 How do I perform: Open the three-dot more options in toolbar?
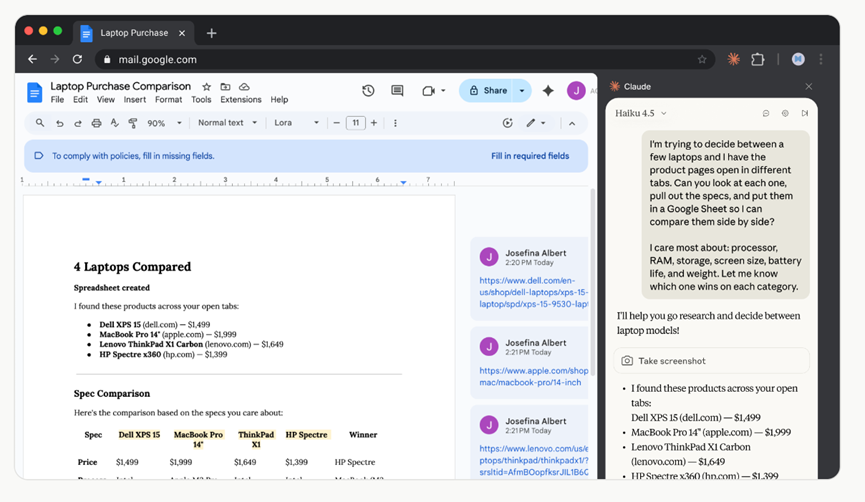point(395,123)
